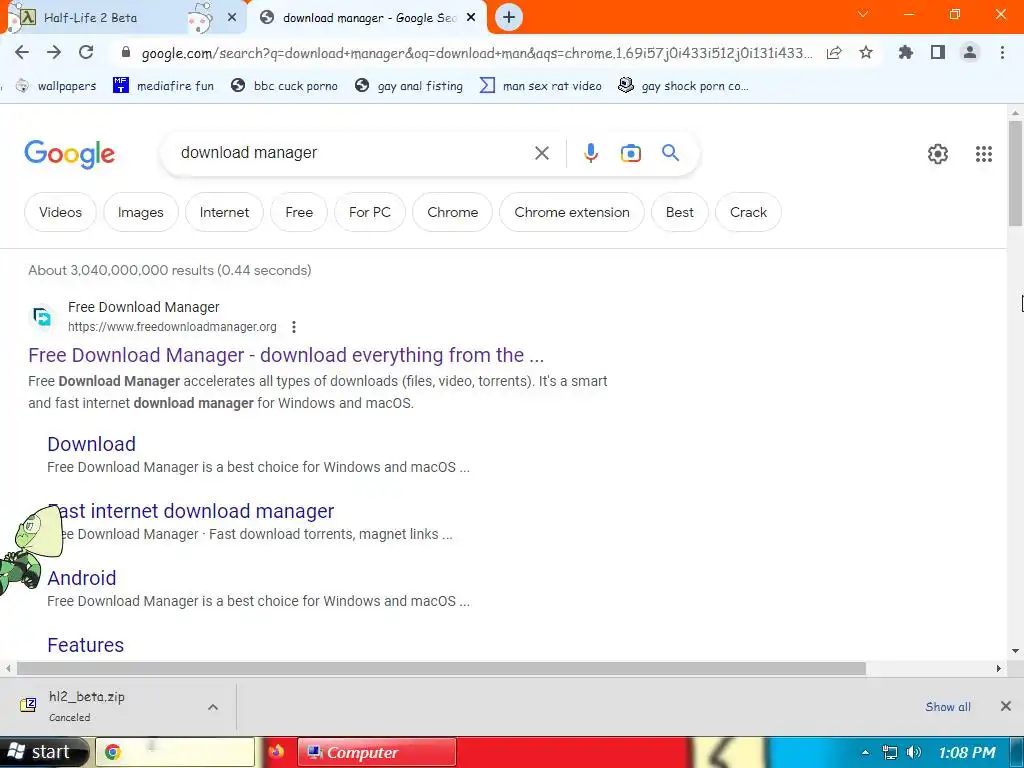Open the Android sitelink
Screen dimensions: 1024x768
(82, 578)
